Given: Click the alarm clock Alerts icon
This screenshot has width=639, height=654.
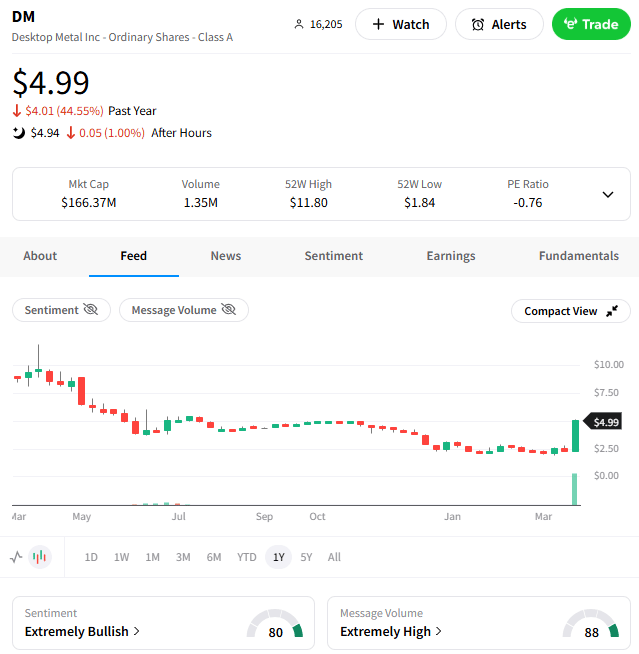Looking at the screenshot, I should pyautogui.click(x=478, y=25).
